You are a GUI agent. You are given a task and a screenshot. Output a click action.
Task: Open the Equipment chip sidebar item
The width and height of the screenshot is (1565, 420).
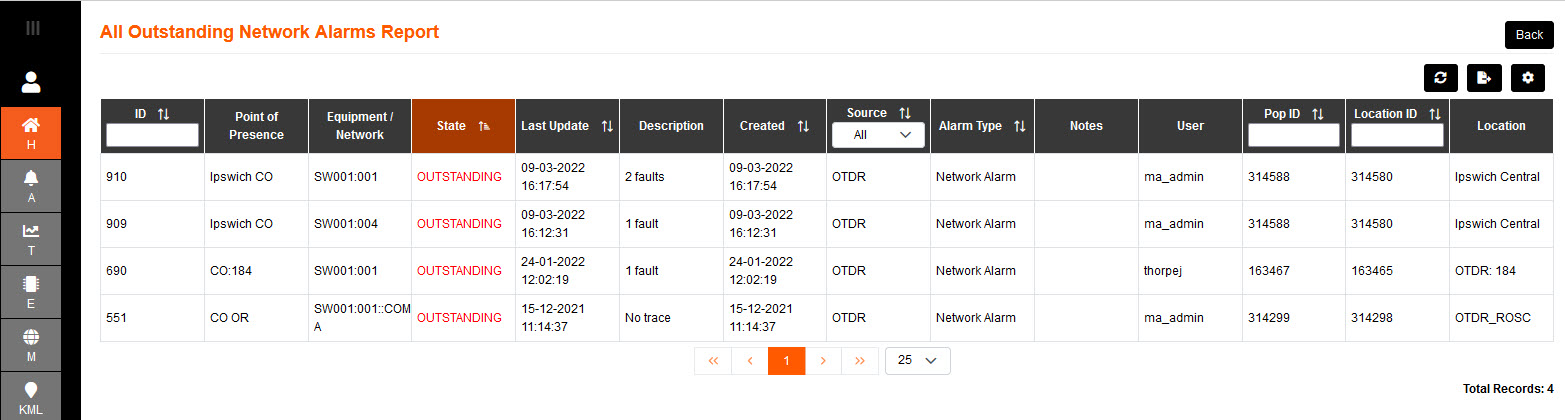(31, 291)
